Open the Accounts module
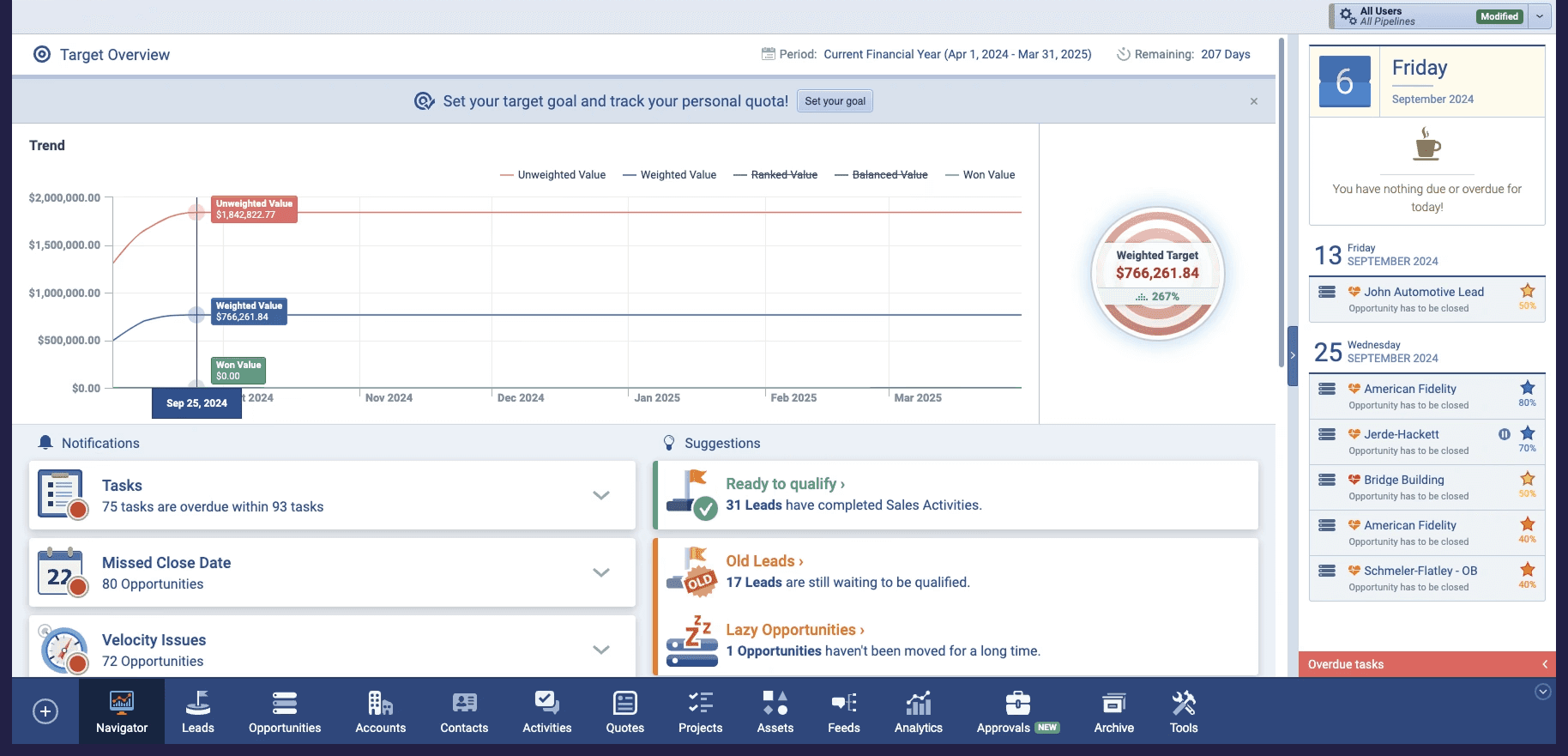The width and height of the screenshot is (1568, 756). click(380, 712)
